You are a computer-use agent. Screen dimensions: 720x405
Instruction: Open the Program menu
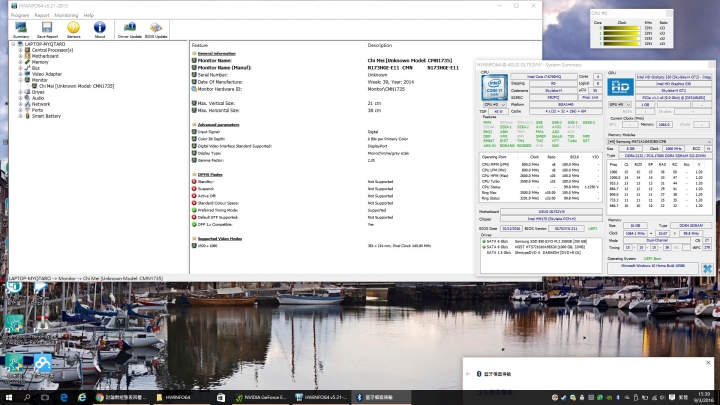pos(20,15)
